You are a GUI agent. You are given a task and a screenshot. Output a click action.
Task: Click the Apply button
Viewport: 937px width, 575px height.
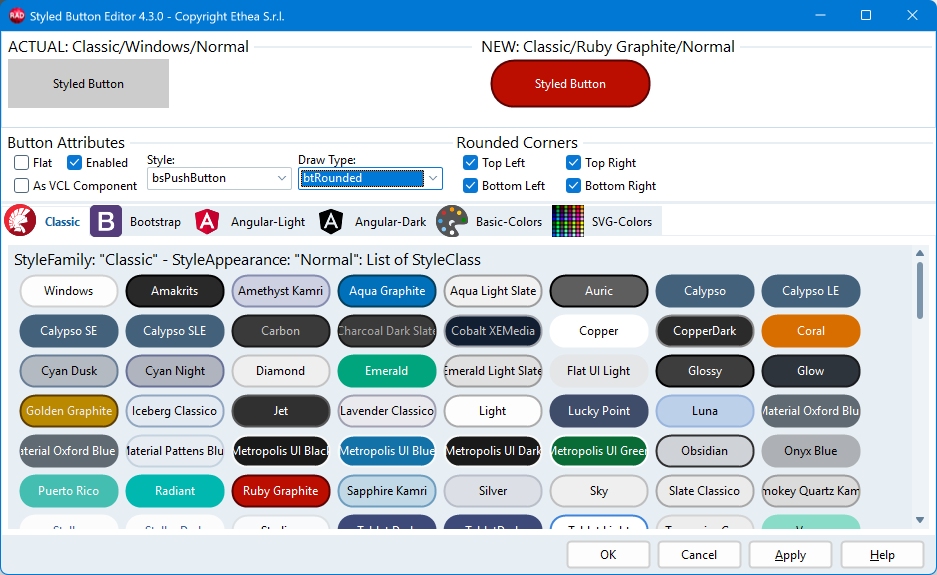[x=790, y=555]
